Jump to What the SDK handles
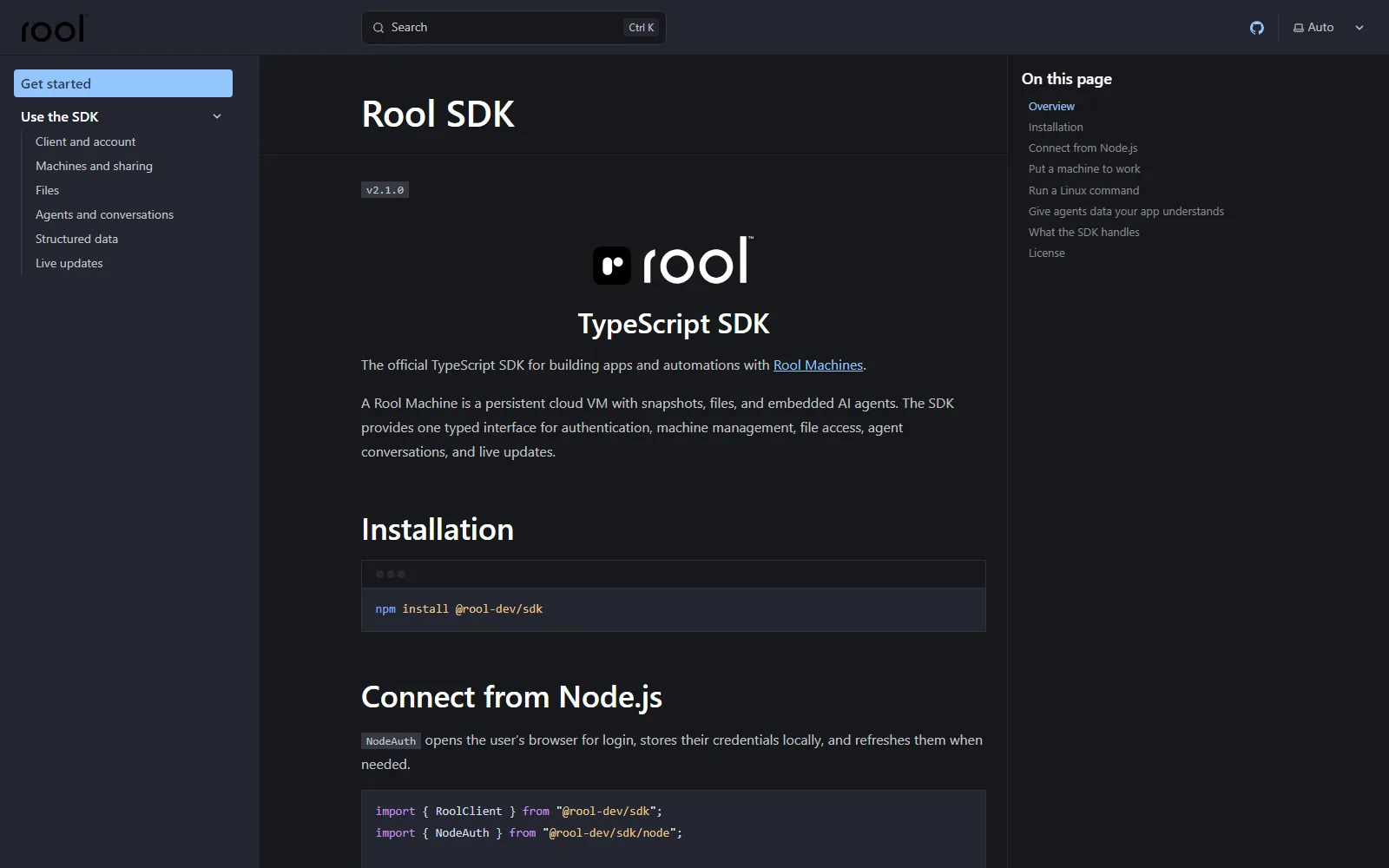 click(x=1083, y=232)
